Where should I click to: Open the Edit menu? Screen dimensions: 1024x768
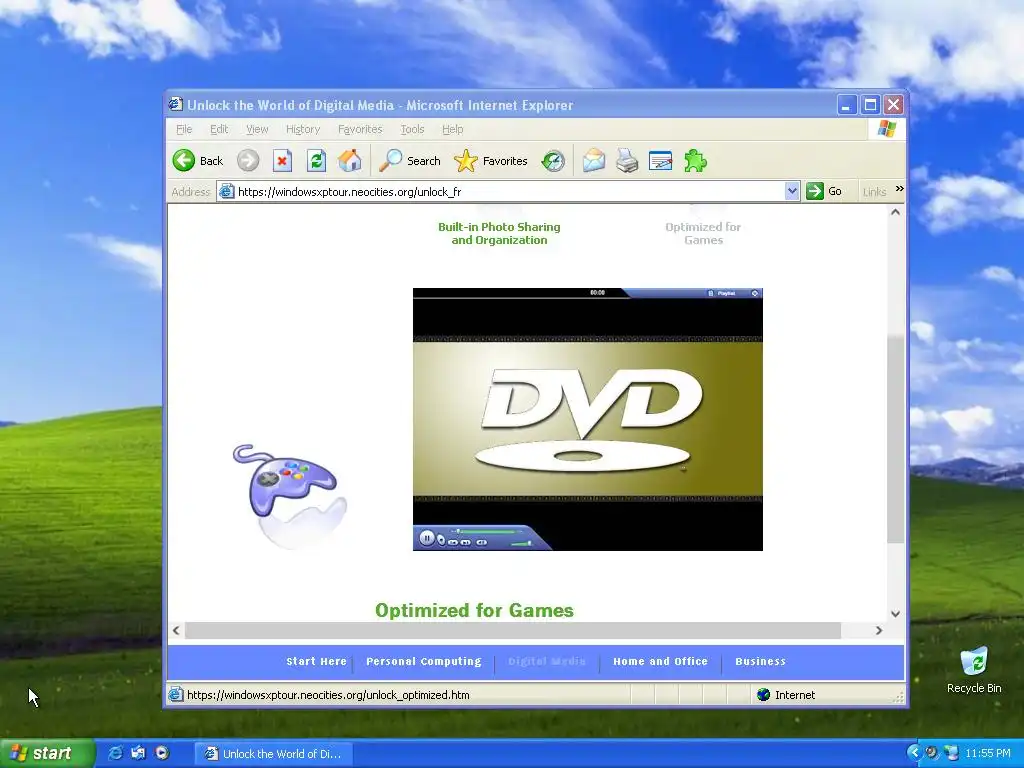pyautogui.click(x=219, y=129)
